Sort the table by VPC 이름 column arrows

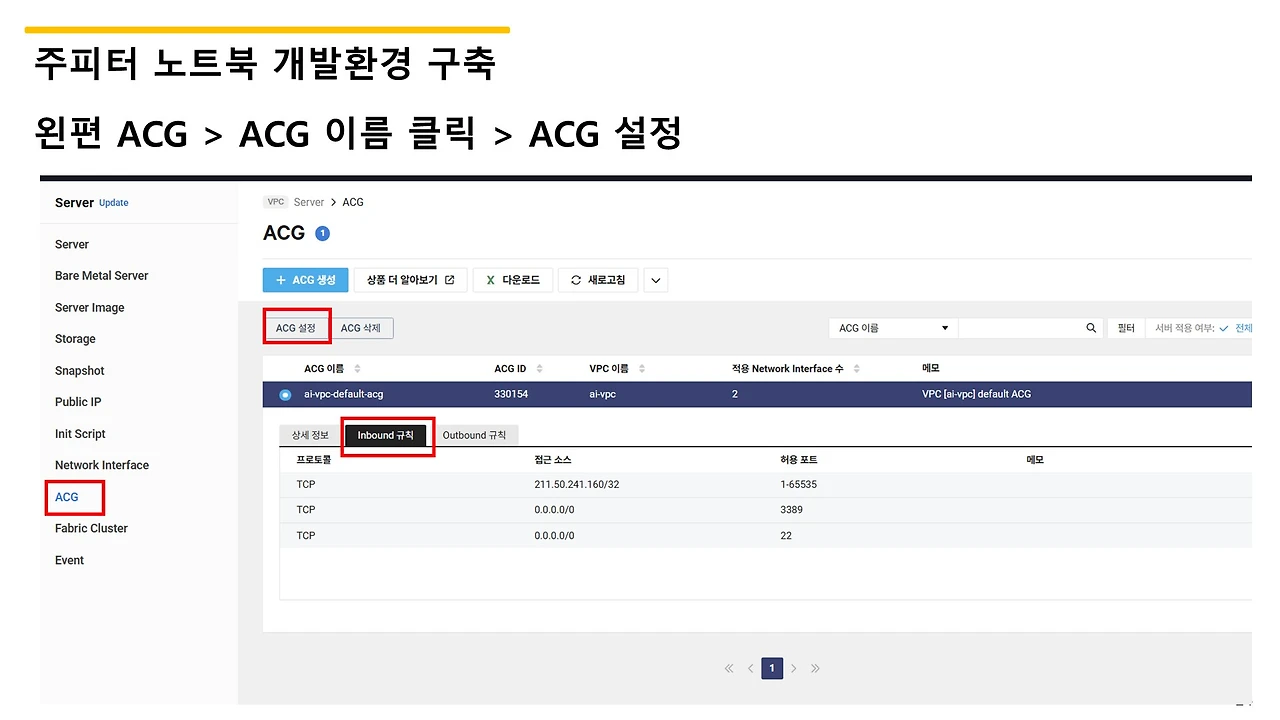point(641,367)
